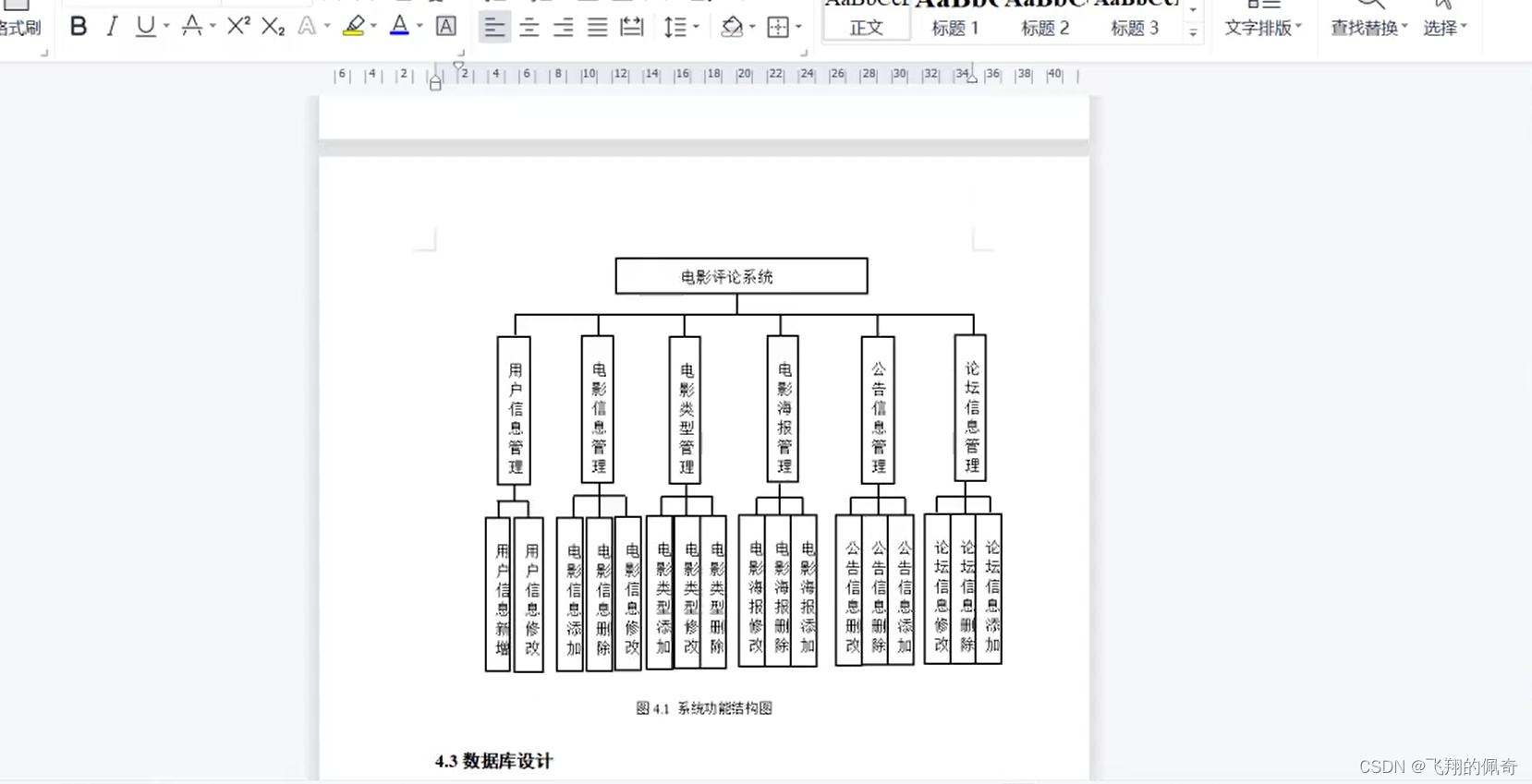Select the 正文 style
The image size is (1532, 784).
pos(866,28)
